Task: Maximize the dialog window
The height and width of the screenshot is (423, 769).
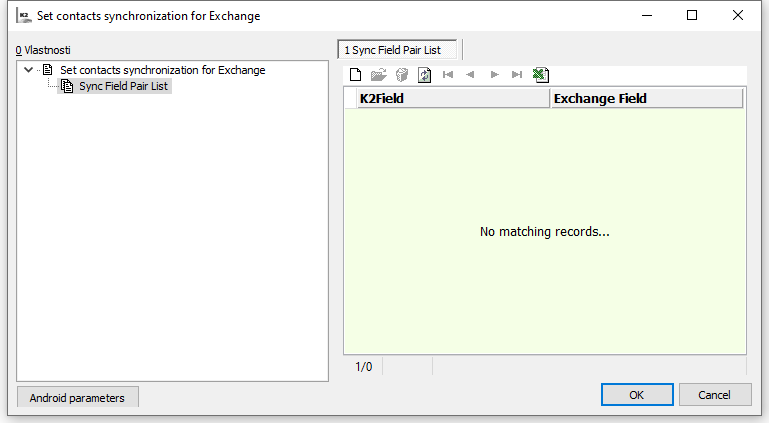Action: 692,16
